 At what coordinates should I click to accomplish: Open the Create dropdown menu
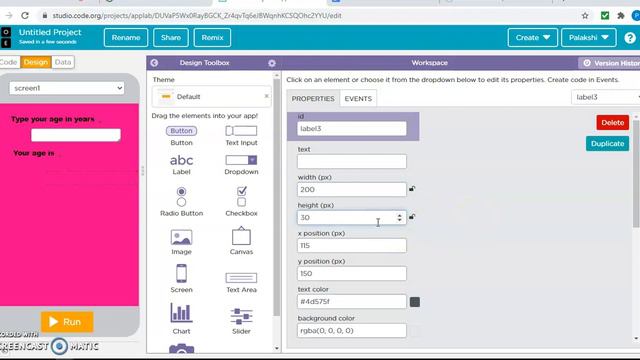pyautogui.click(x=532, y=38)
